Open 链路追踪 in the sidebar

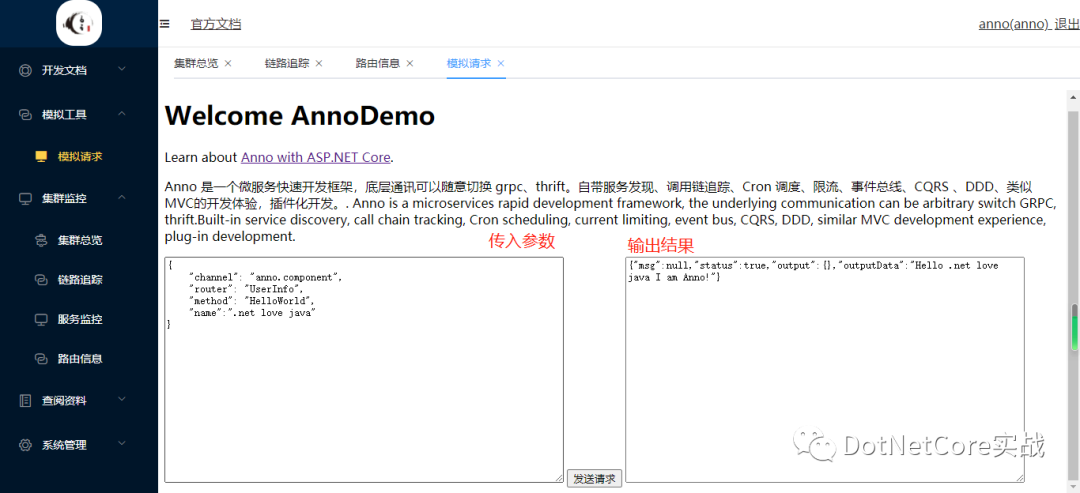80,280
